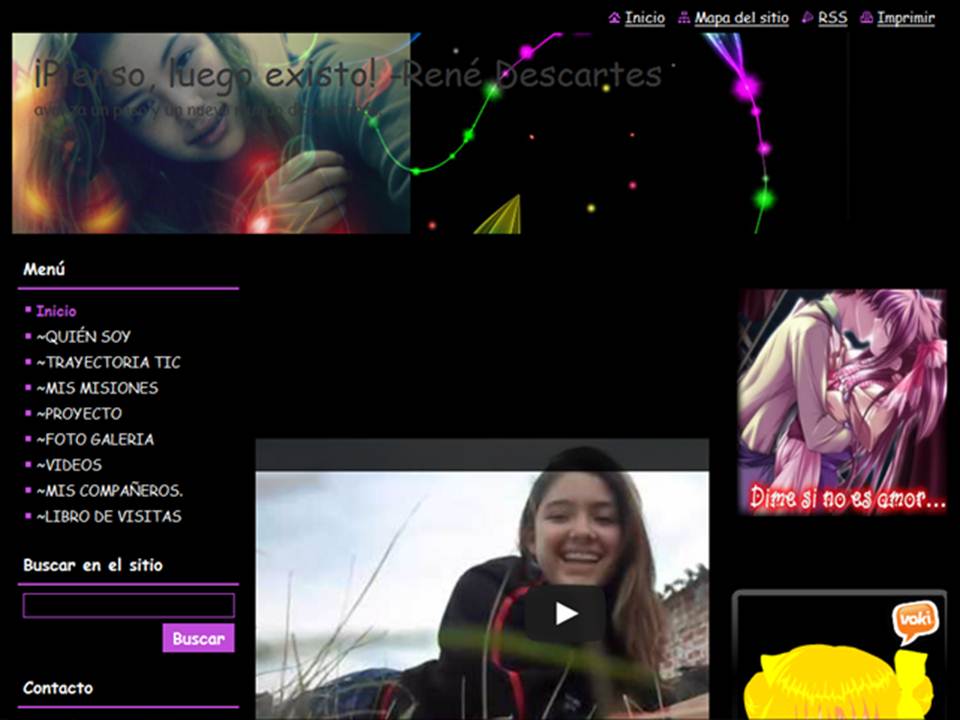Play the video of the smiling girl
The height and width of the screenshot is (720, 960).
(566, 613)
